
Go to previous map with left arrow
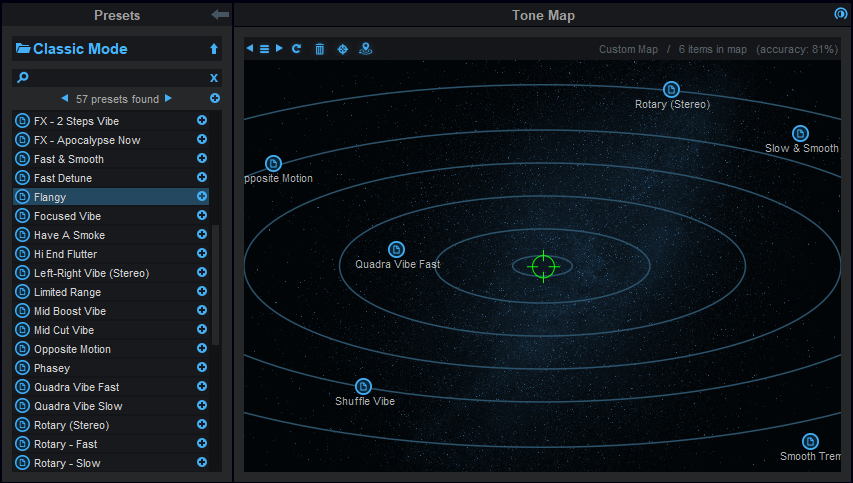(x=250, y=49)
